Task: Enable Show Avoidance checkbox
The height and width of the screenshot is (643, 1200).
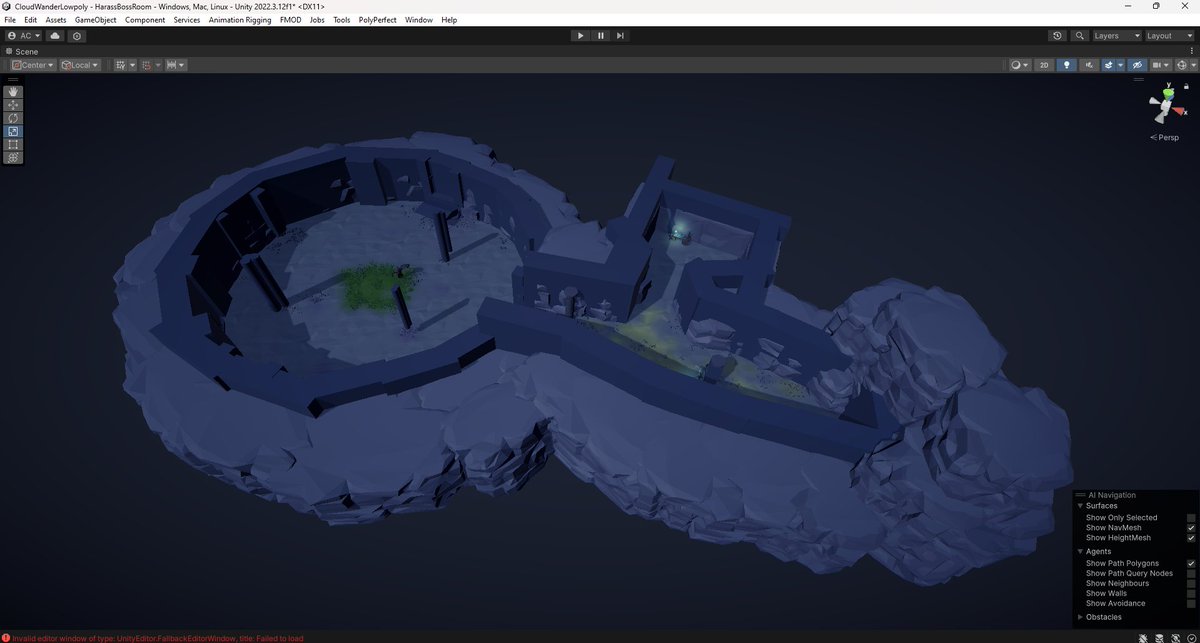Action: pos(1191,603)
